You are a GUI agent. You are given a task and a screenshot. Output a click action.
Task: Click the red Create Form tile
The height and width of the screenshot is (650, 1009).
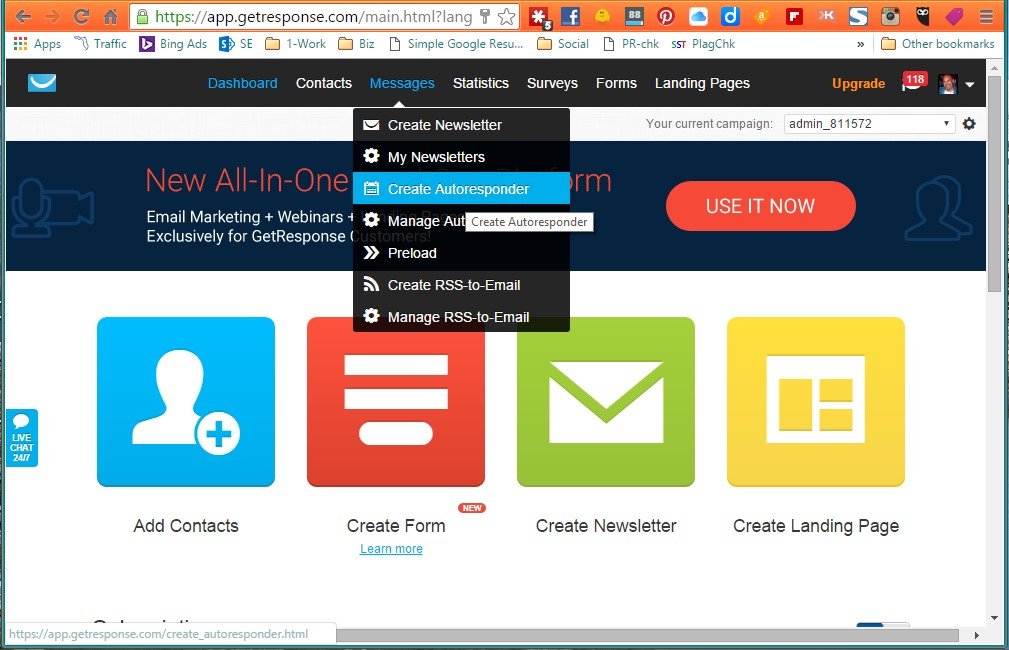coord(396,408)
